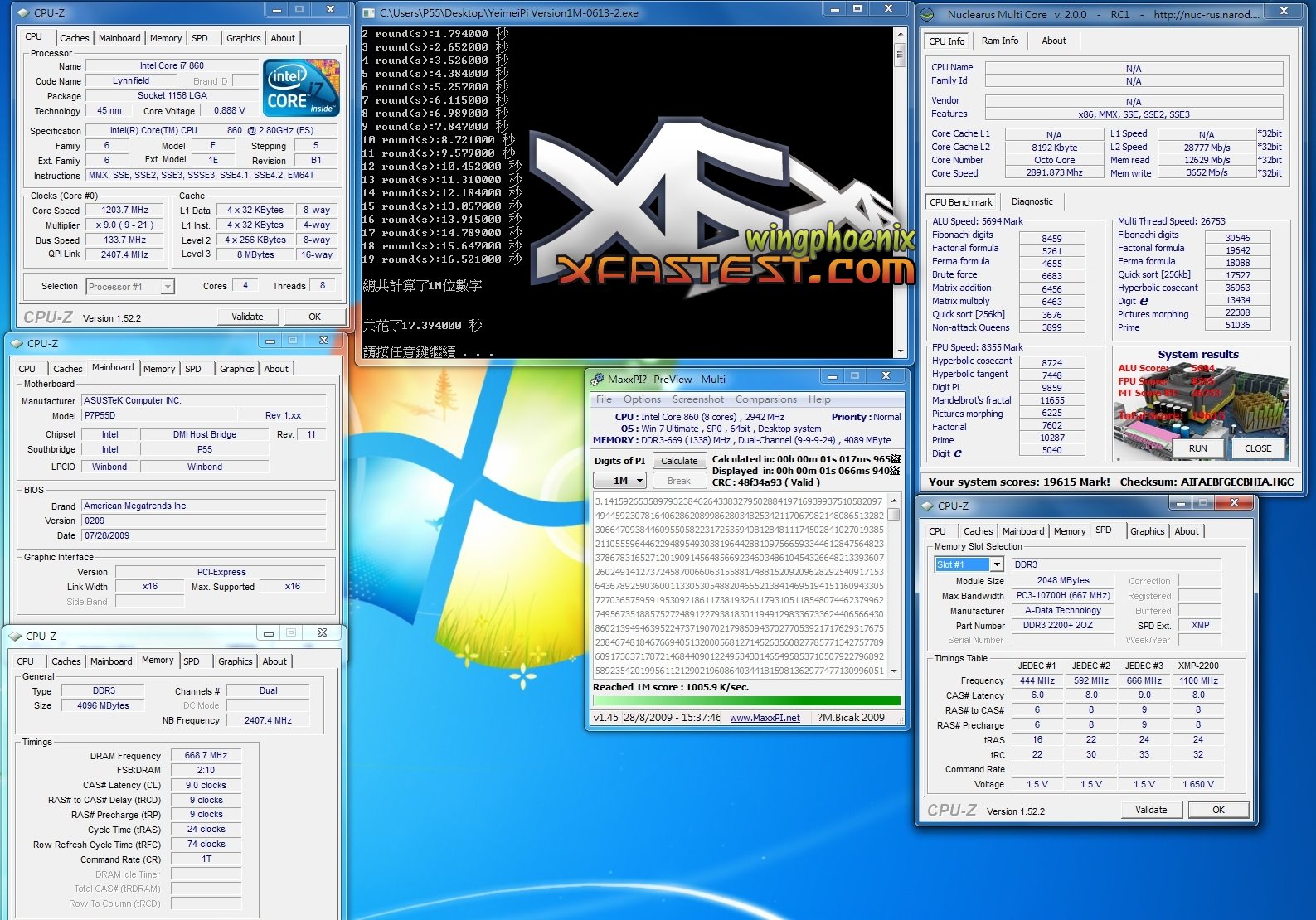Click the Break button in MaxxPI
1316x920 pixels.
pyautogui.click(x=679, y=481)
